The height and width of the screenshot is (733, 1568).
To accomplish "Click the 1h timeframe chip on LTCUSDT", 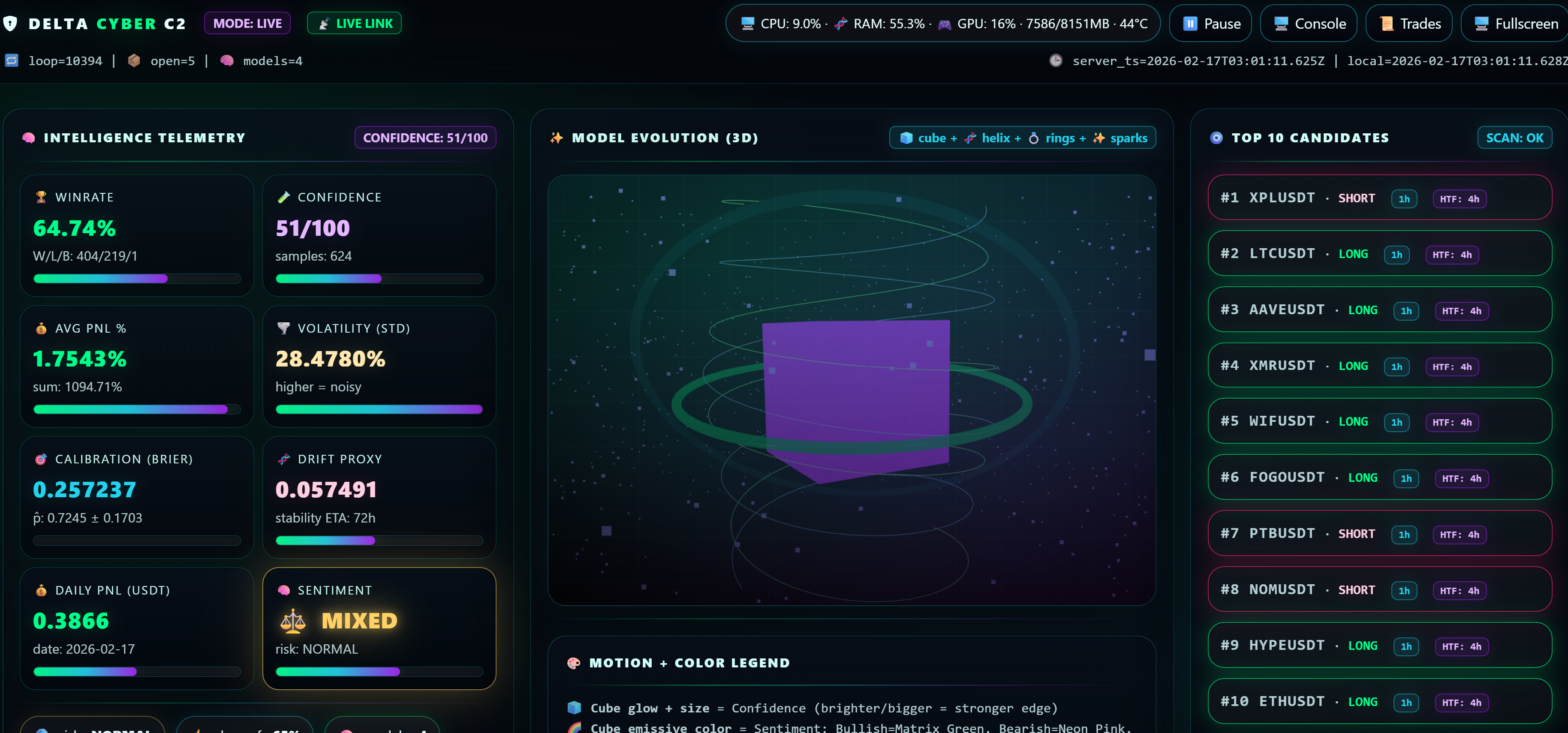I will click(x=1396, y=255).
